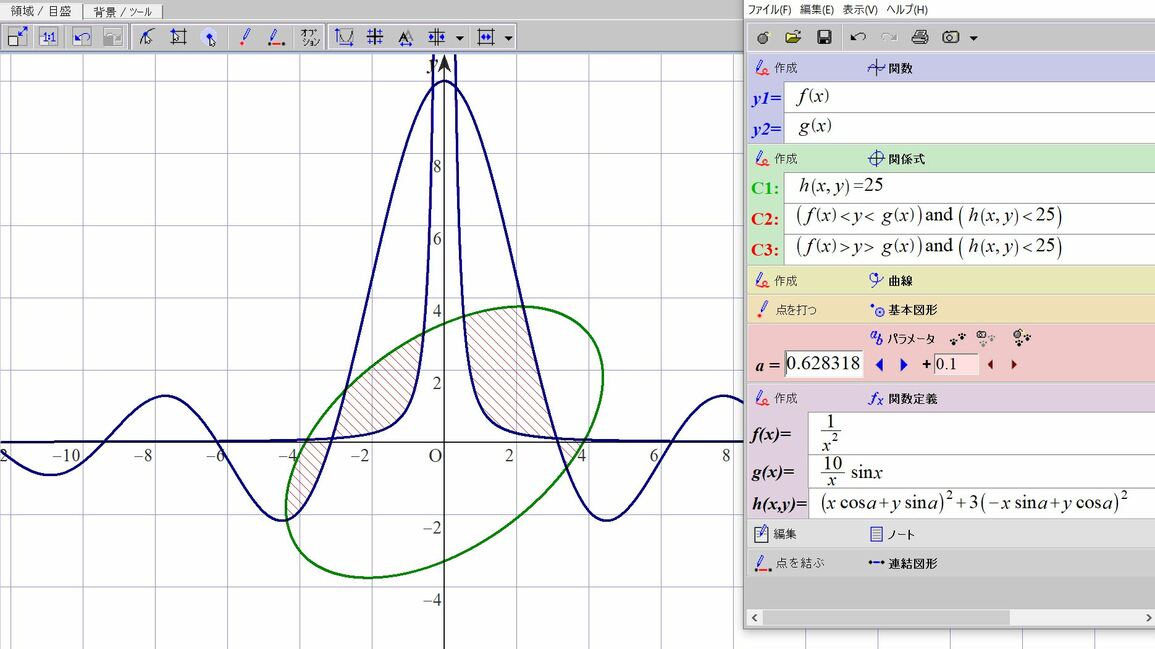
Task: Decrease parameter a with blue left arrow
Action: click(880, 365)
